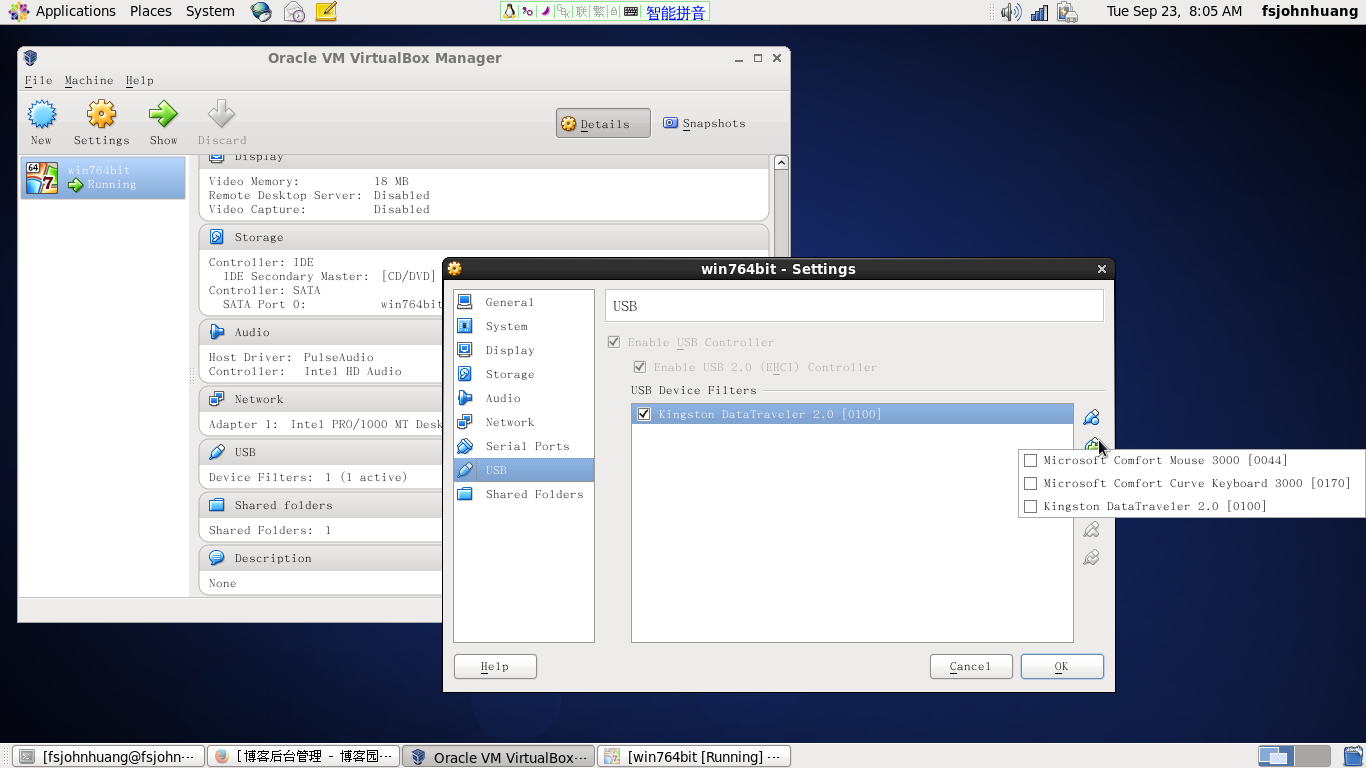Switch to the Snapshots view button

[705, 123]
